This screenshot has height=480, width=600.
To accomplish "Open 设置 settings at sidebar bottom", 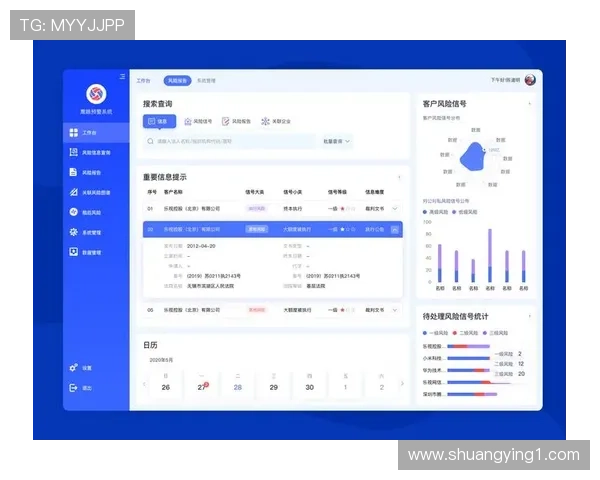I will coord(81,368).
